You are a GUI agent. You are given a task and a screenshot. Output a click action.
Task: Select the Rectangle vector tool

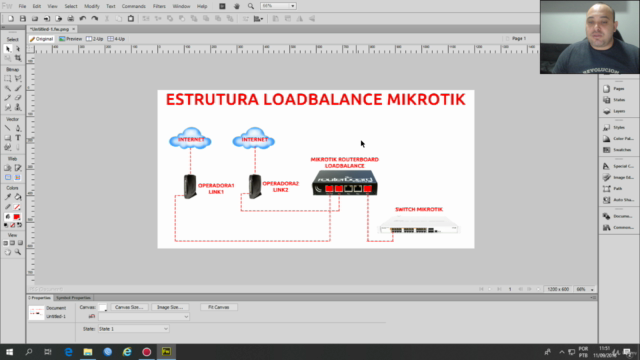coord(8,138)
